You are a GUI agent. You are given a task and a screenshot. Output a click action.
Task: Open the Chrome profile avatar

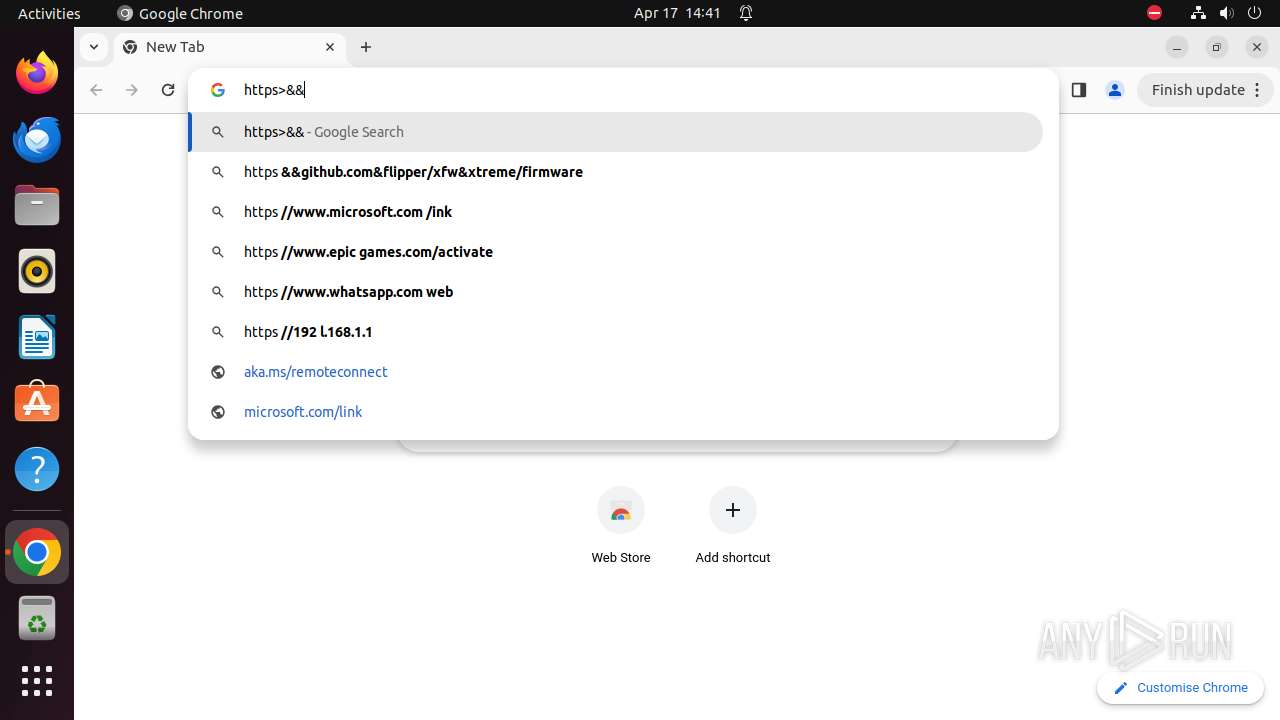pyautogui.click(x=1114, y=90)
